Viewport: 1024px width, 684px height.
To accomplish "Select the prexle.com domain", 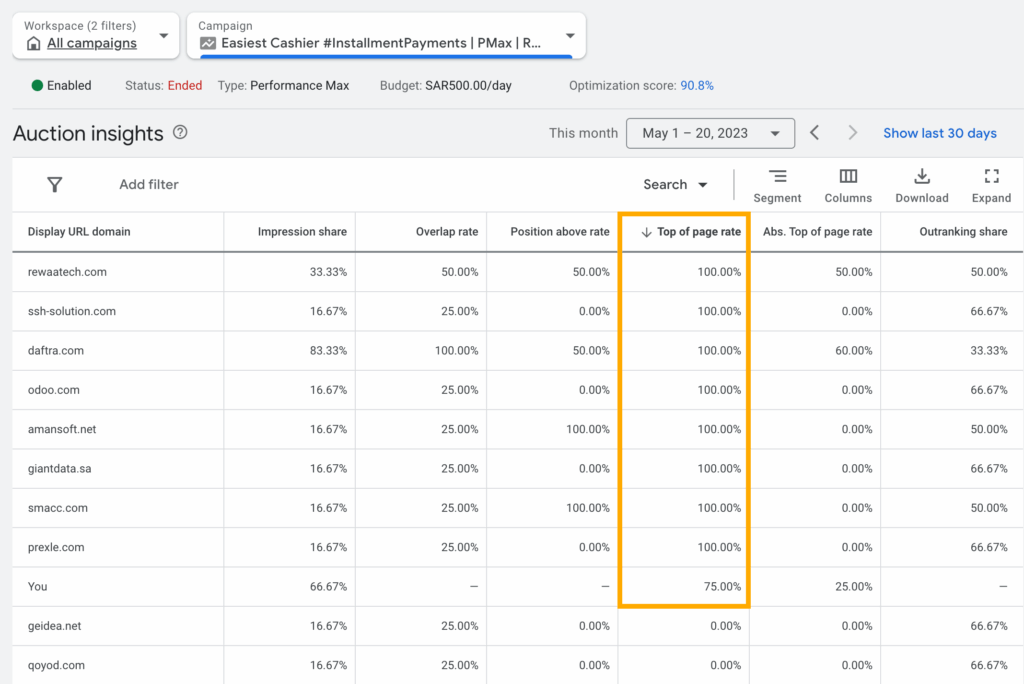I will click(56, 547).
